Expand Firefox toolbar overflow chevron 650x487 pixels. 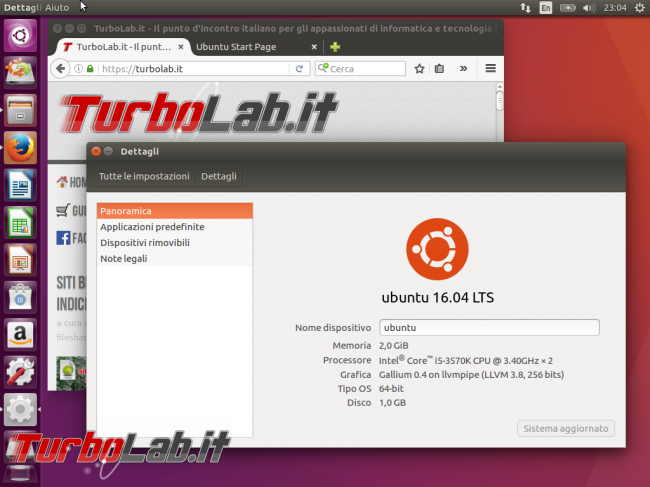[463, 69]
